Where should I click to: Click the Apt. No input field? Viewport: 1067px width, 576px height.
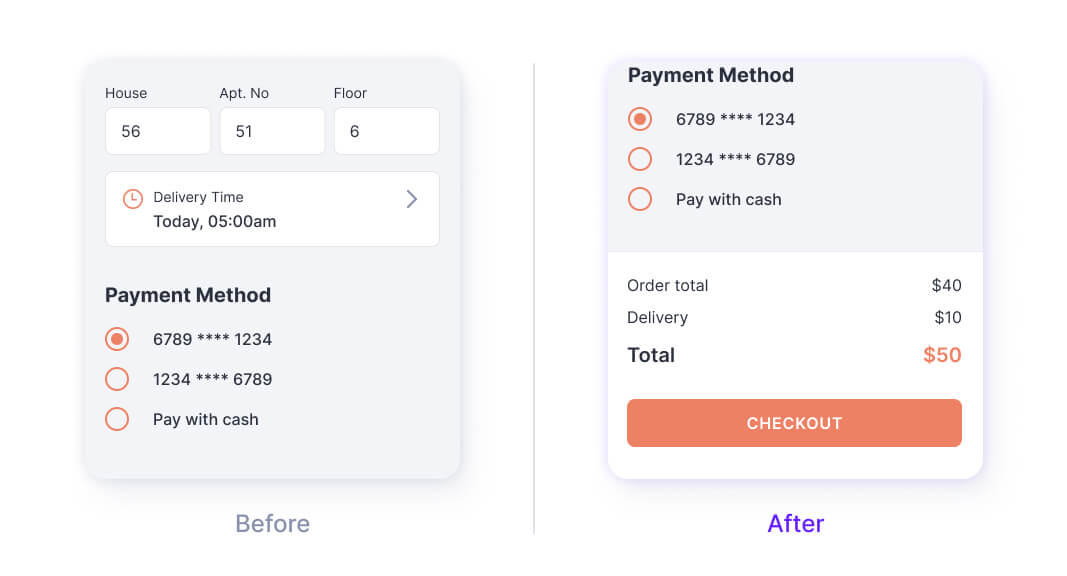(x=272, y=131)
